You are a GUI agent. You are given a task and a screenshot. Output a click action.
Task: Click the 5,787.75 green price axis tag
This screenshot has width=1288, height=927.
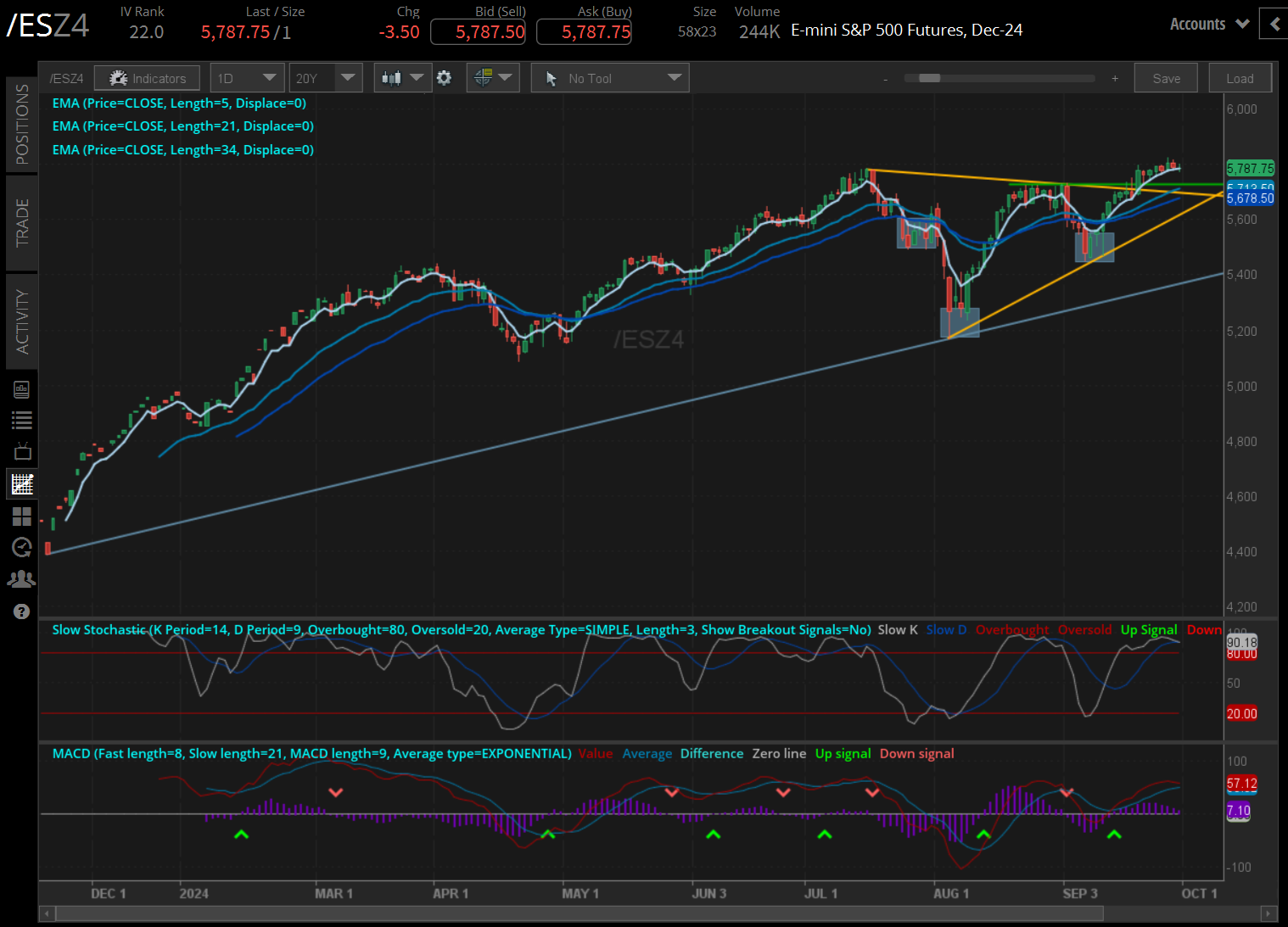[1250, 168]
